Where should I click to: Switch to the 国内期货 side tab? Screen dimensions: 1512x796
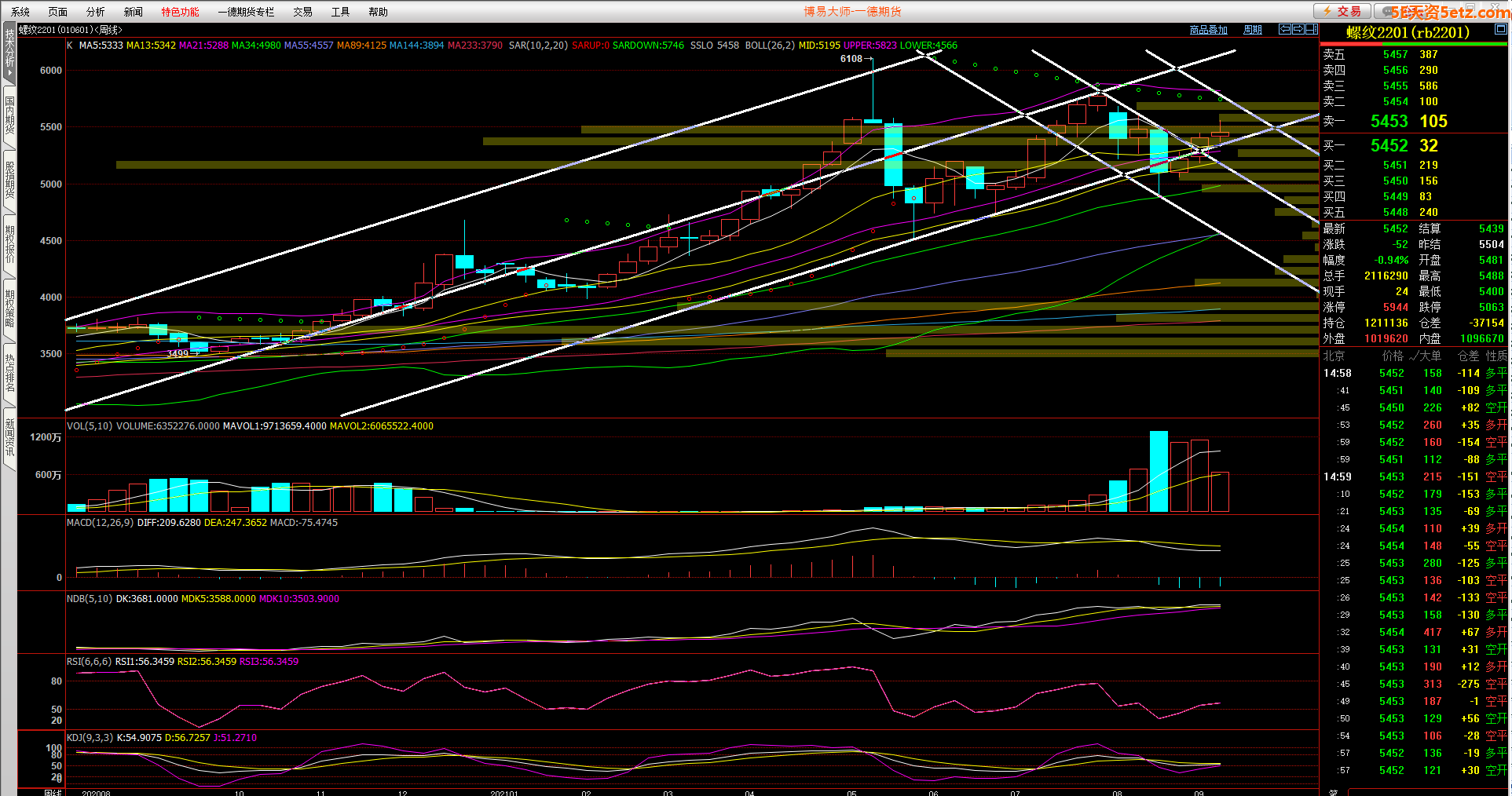[x=9, y=115]
